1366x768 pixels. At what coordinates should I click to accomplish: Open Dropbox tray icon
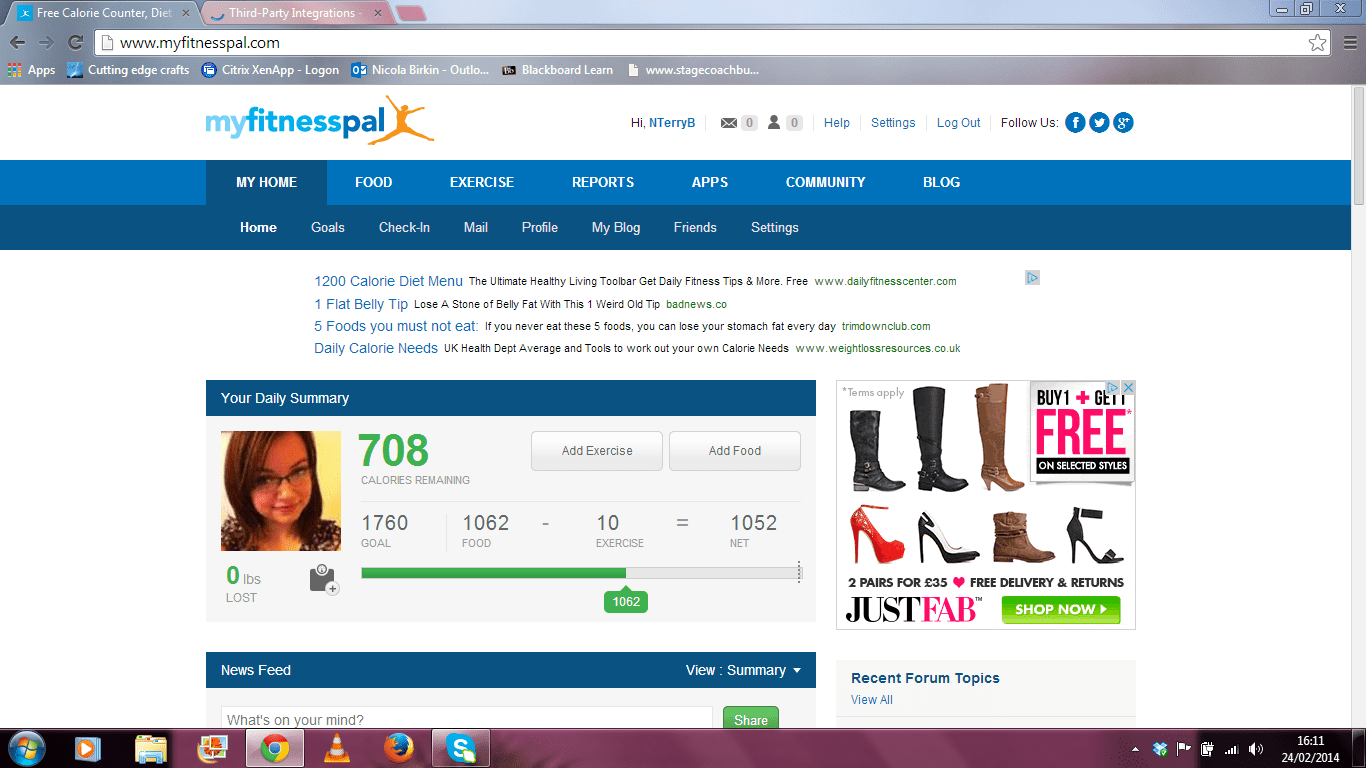tap(1160, 748)
